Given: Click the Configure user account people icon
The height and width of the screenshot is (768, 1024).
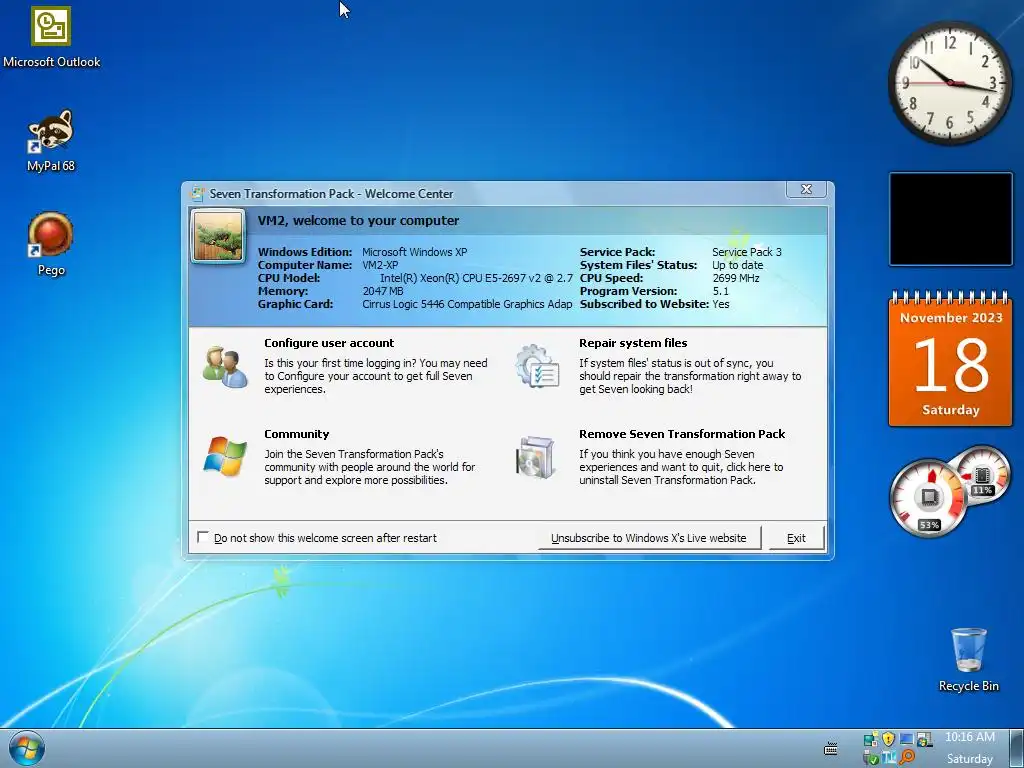Looking at the screenshot, I should 225,367.
